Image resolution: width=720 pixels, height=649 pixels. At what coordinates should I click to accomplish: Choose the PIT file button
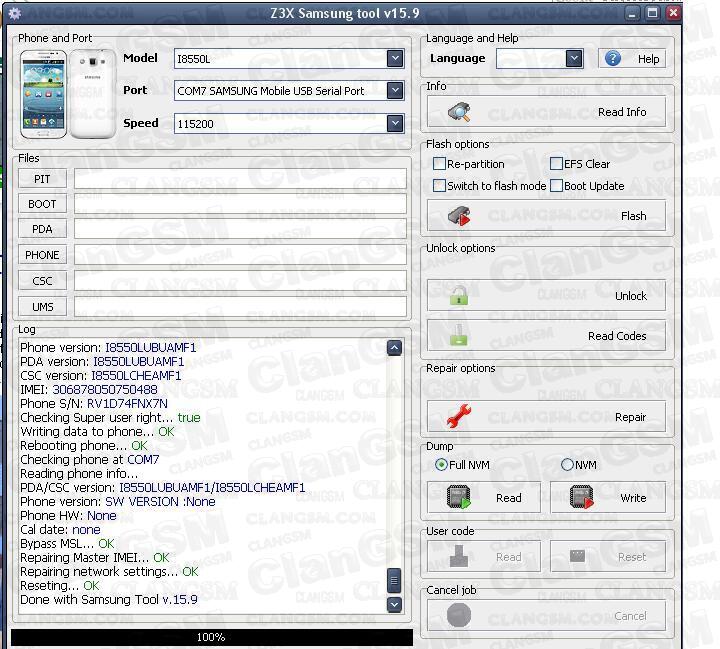tap(42, 178)
